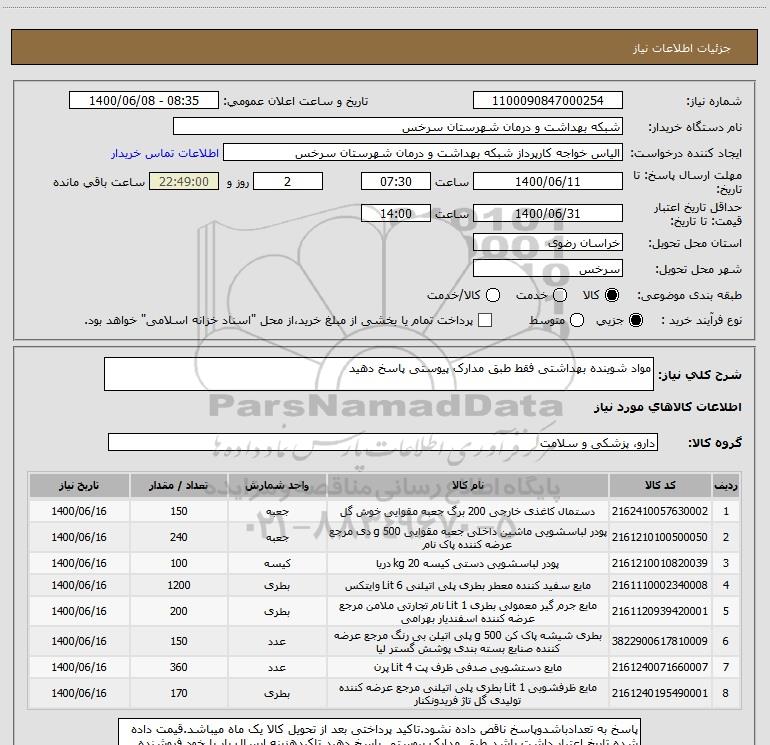The width and height of the screenshot is (770, 745).
Task: Click quantity 1200 in row 4
Action: click(x=179, y=585)
